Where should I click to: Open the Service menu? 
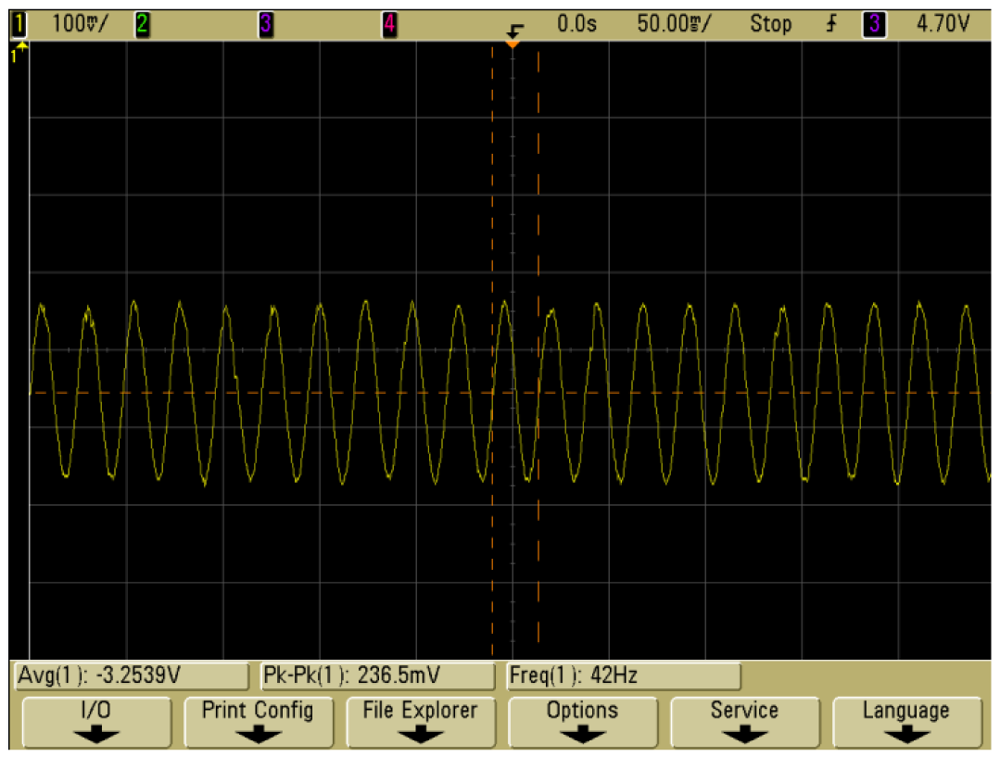(744, 721)
